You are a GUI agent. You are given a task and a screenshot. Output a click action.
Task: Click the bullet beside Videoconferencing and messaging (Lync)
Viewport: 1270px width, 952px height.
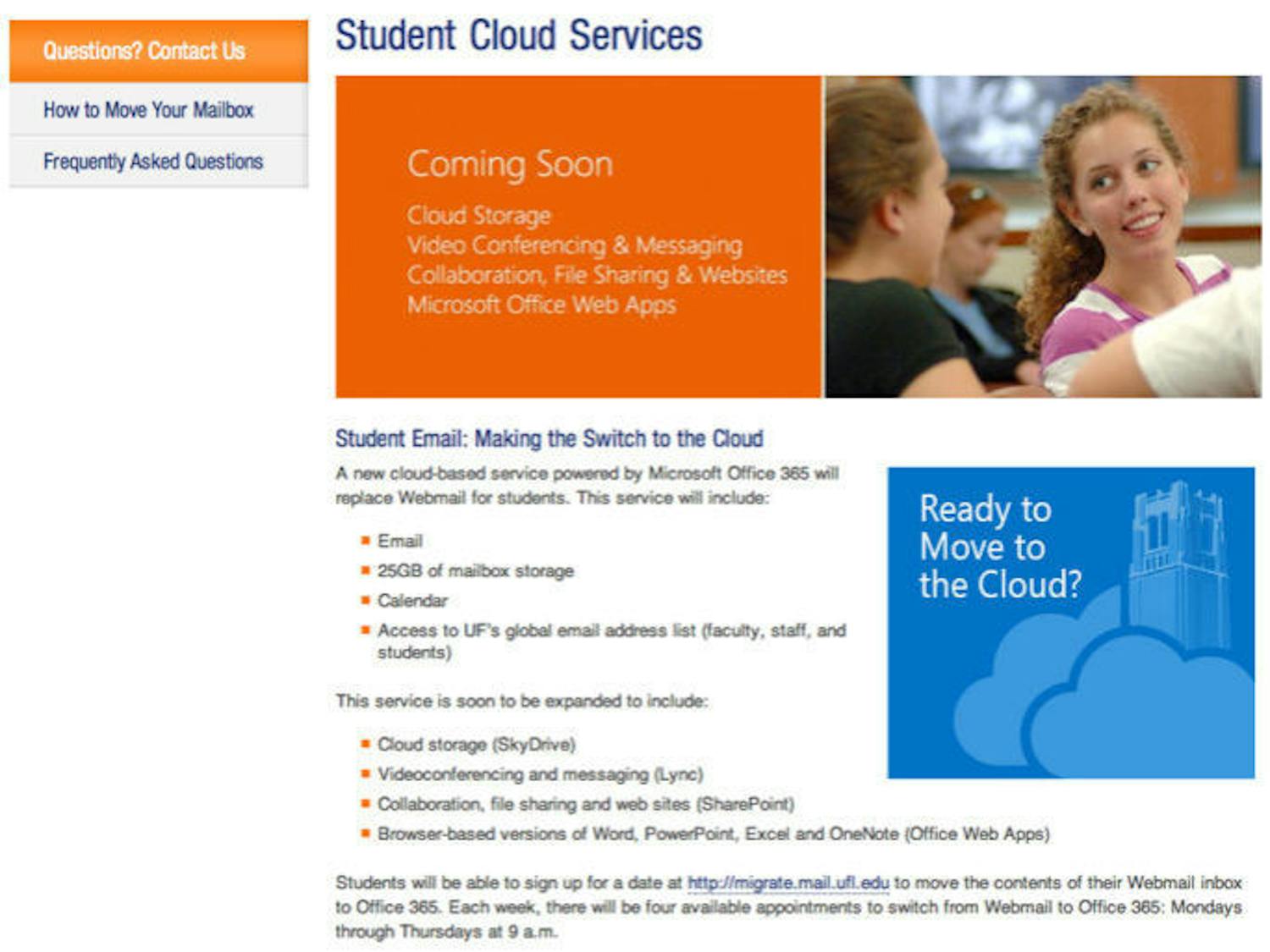click(366, 773)
